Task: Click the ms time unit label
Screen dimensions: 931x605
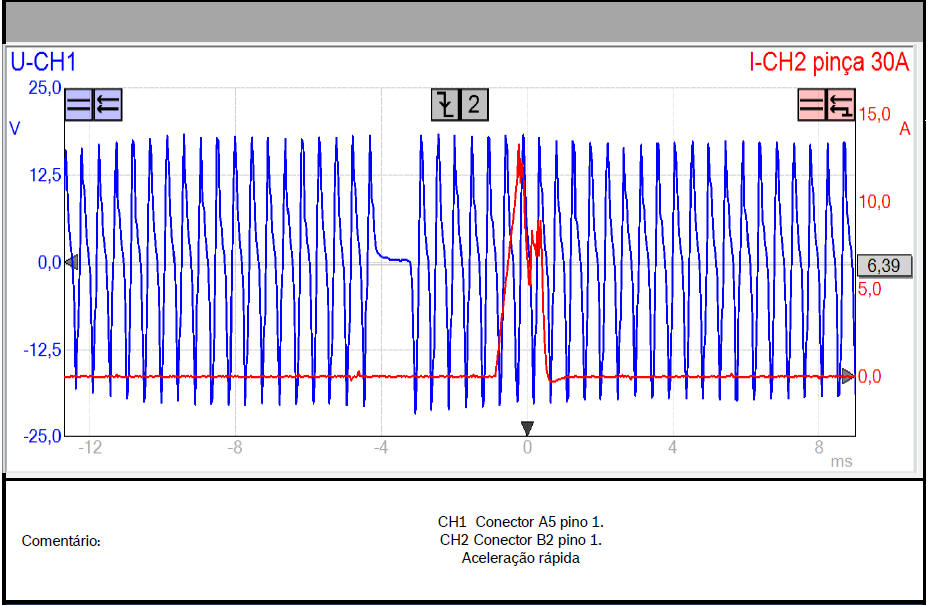Action: pyautogui.click(x=842, y=461)
